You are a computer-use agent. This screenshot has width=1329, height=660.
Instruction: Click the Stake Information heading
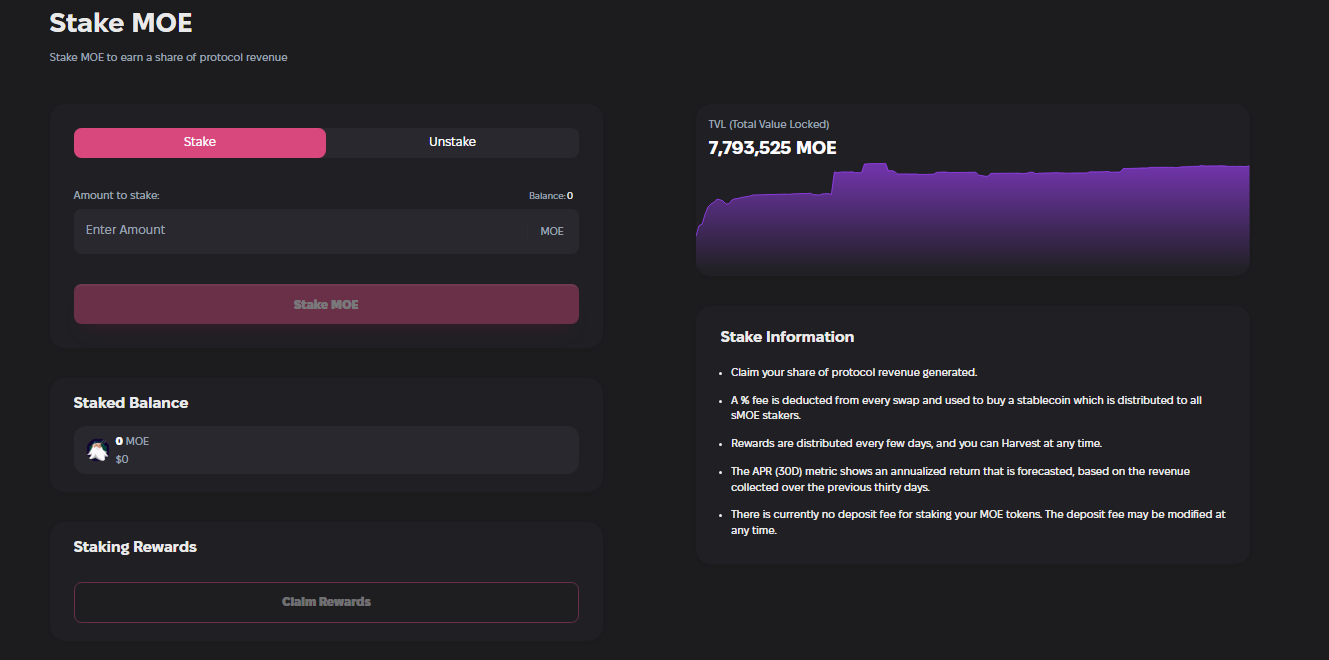(787, 337)
